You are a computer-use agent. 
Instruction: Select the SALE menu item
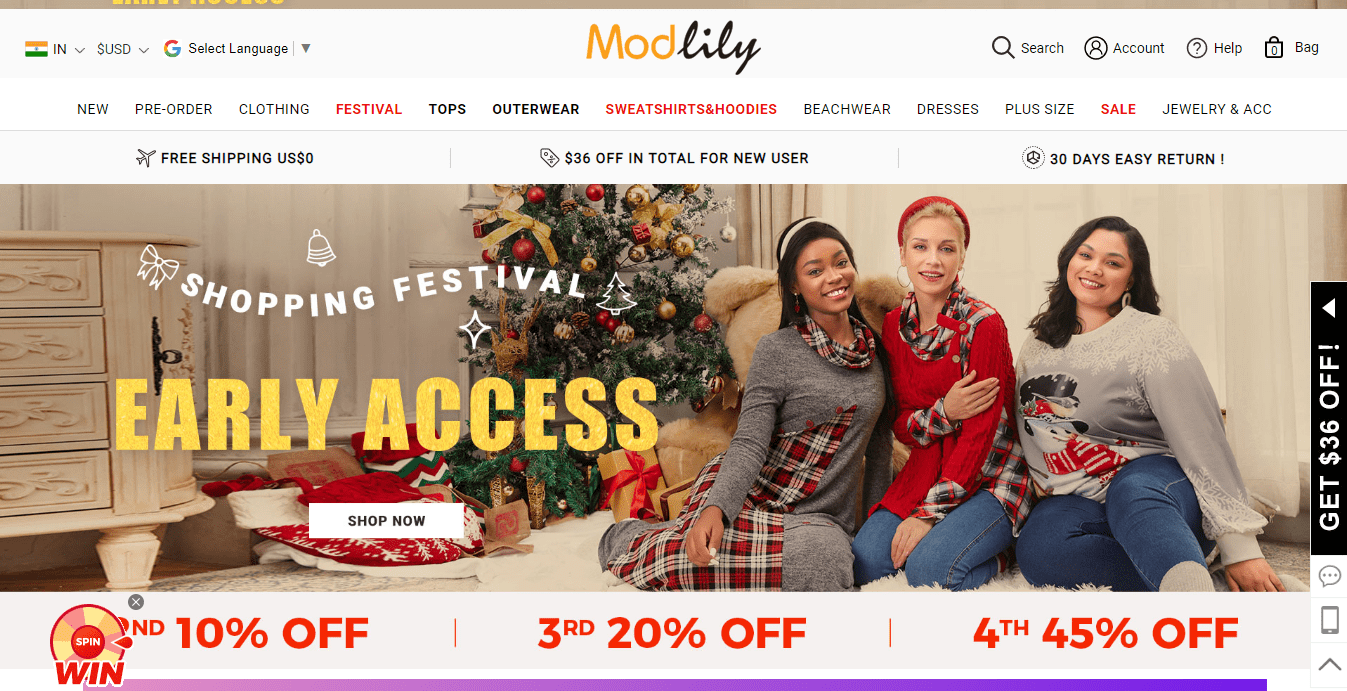click(1118, 109)
